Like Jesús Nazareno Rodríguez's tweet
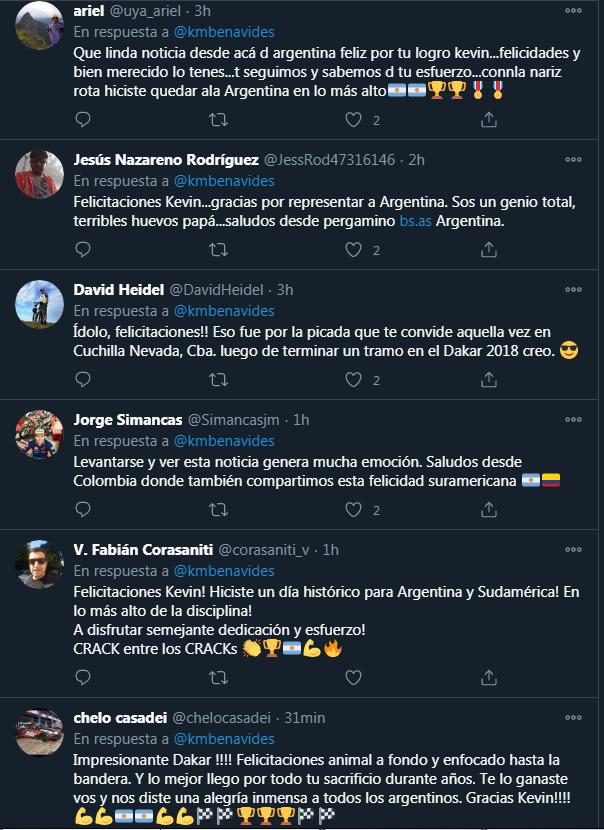The height and width of the screenshot is (830, 604). coord(352,250)
